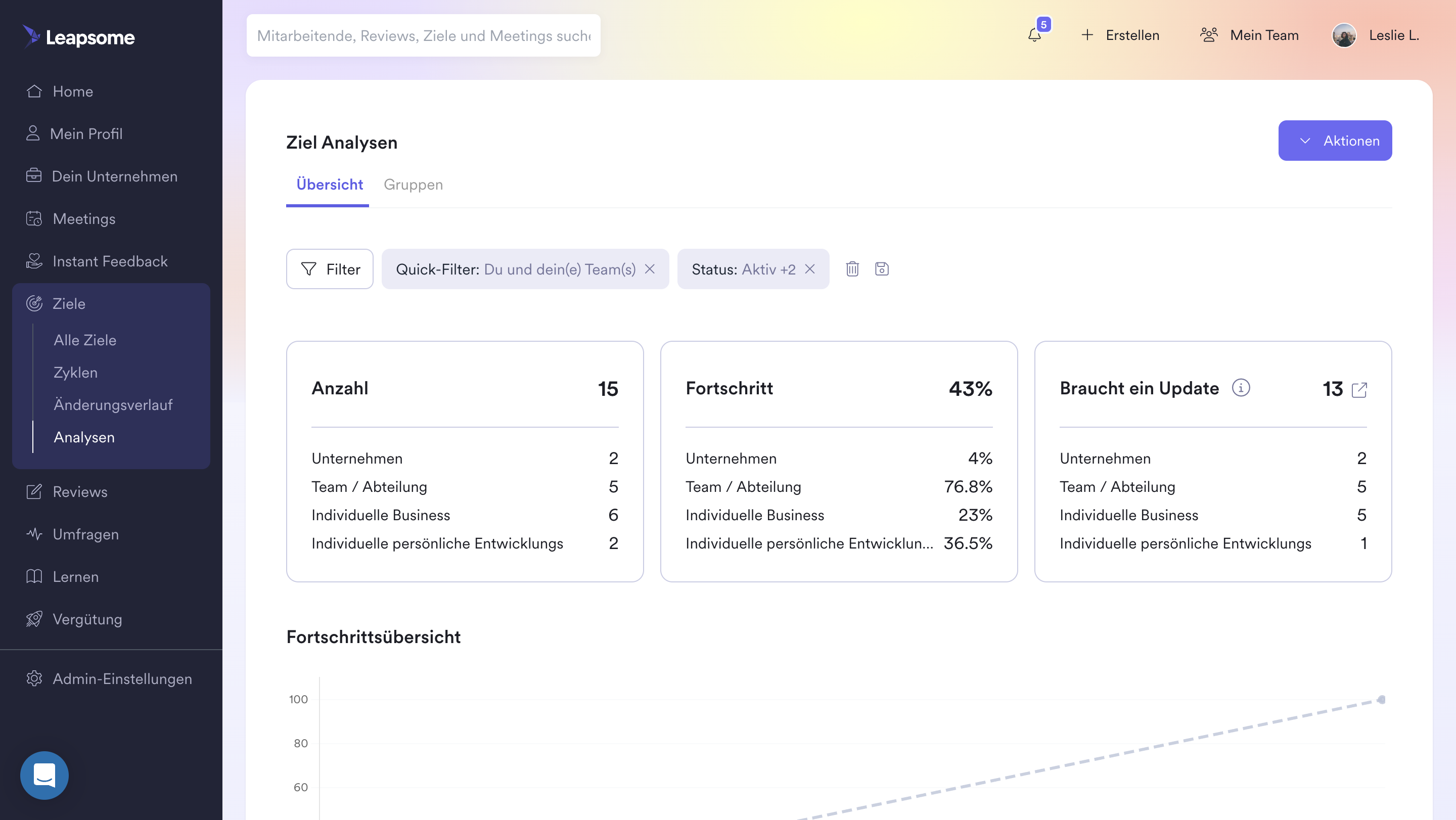Screen dimensions: 1456x820
Task: Click the Leapsome logo
Action: pos(78,37)
